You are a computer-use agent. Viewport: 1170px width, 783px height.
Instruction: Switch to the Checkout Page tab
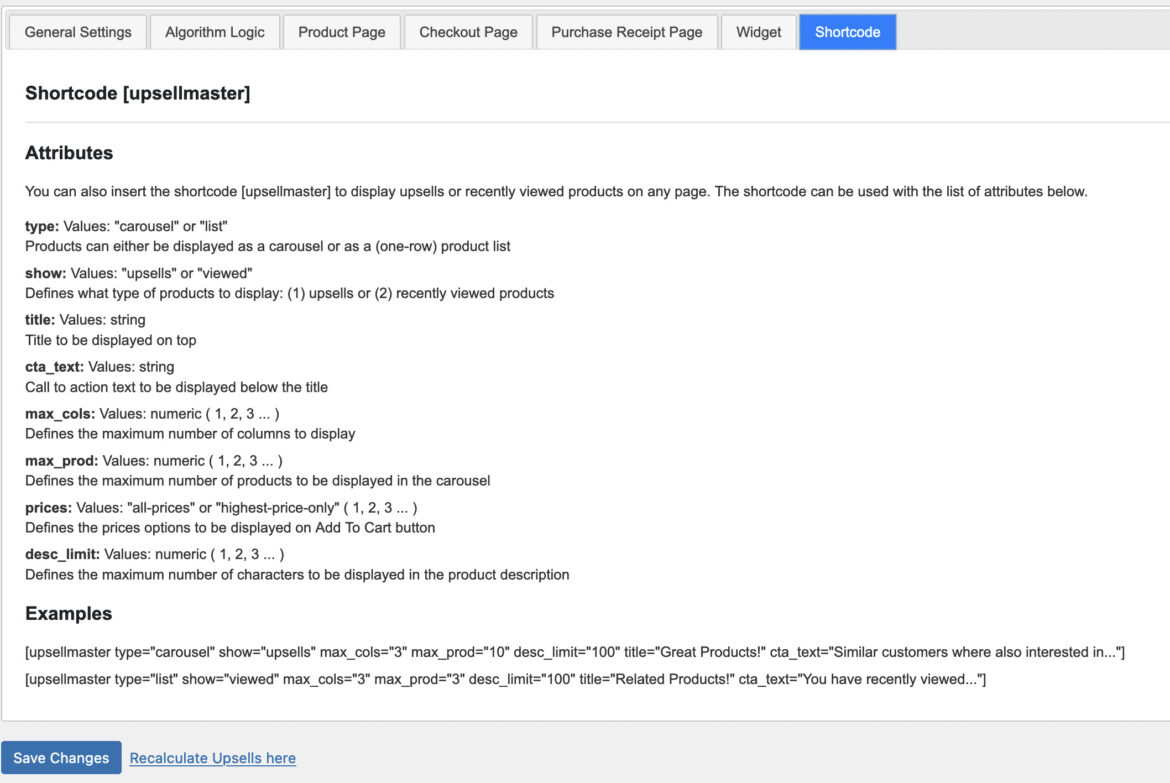pyautogui.click(x=467, y=31)
